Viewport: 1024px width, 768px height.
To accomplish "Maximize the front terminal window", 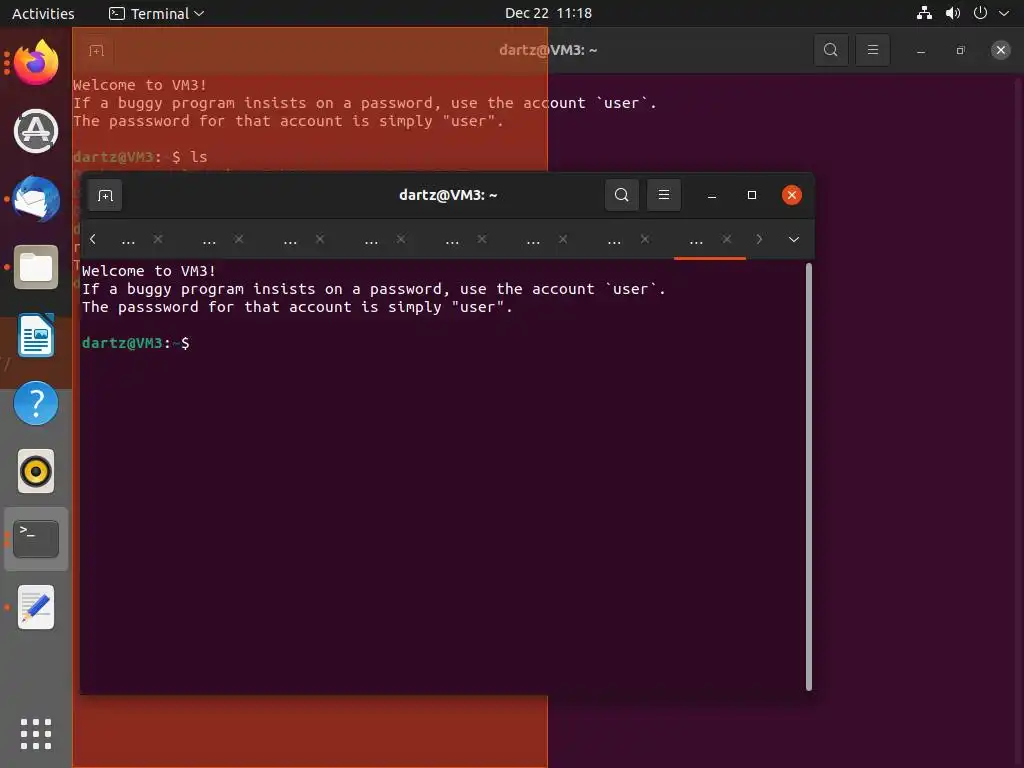I will pos(752,195).
